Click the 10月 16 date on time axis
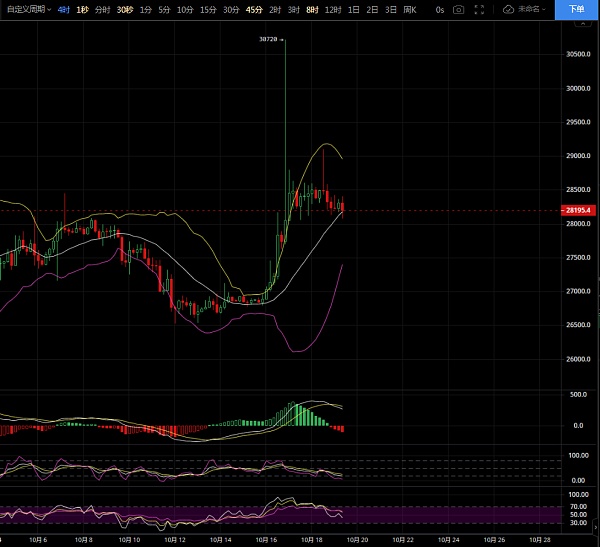 click(266, 539)
